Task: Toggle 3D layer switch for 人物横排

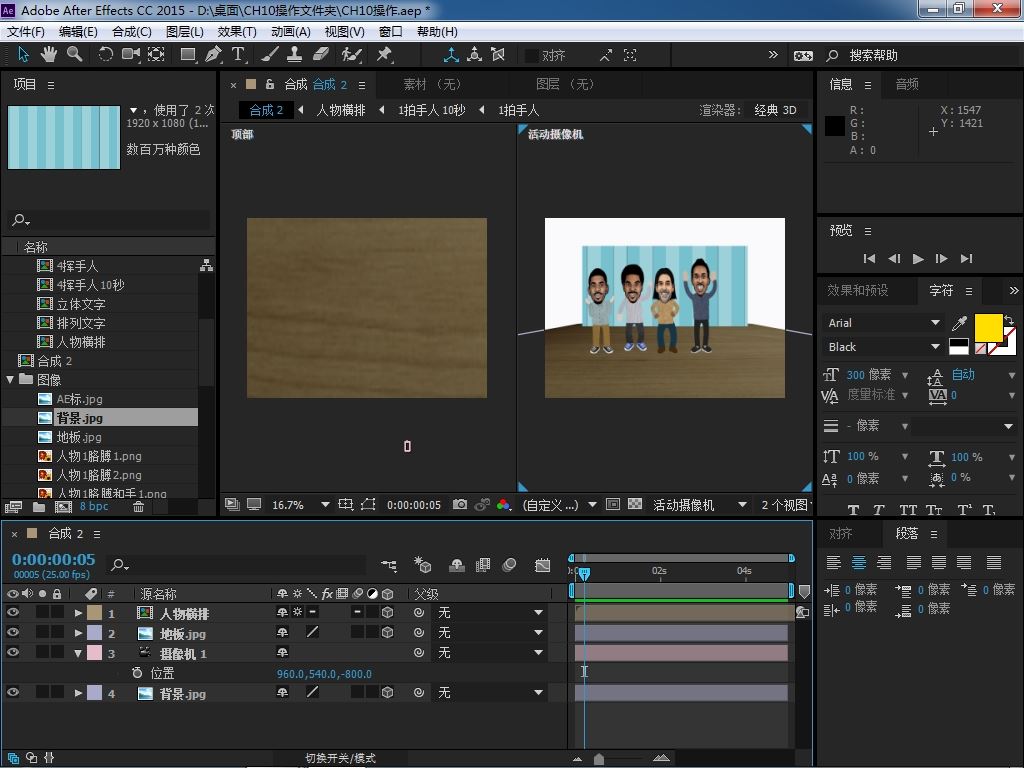Action: tap(387, 613)
